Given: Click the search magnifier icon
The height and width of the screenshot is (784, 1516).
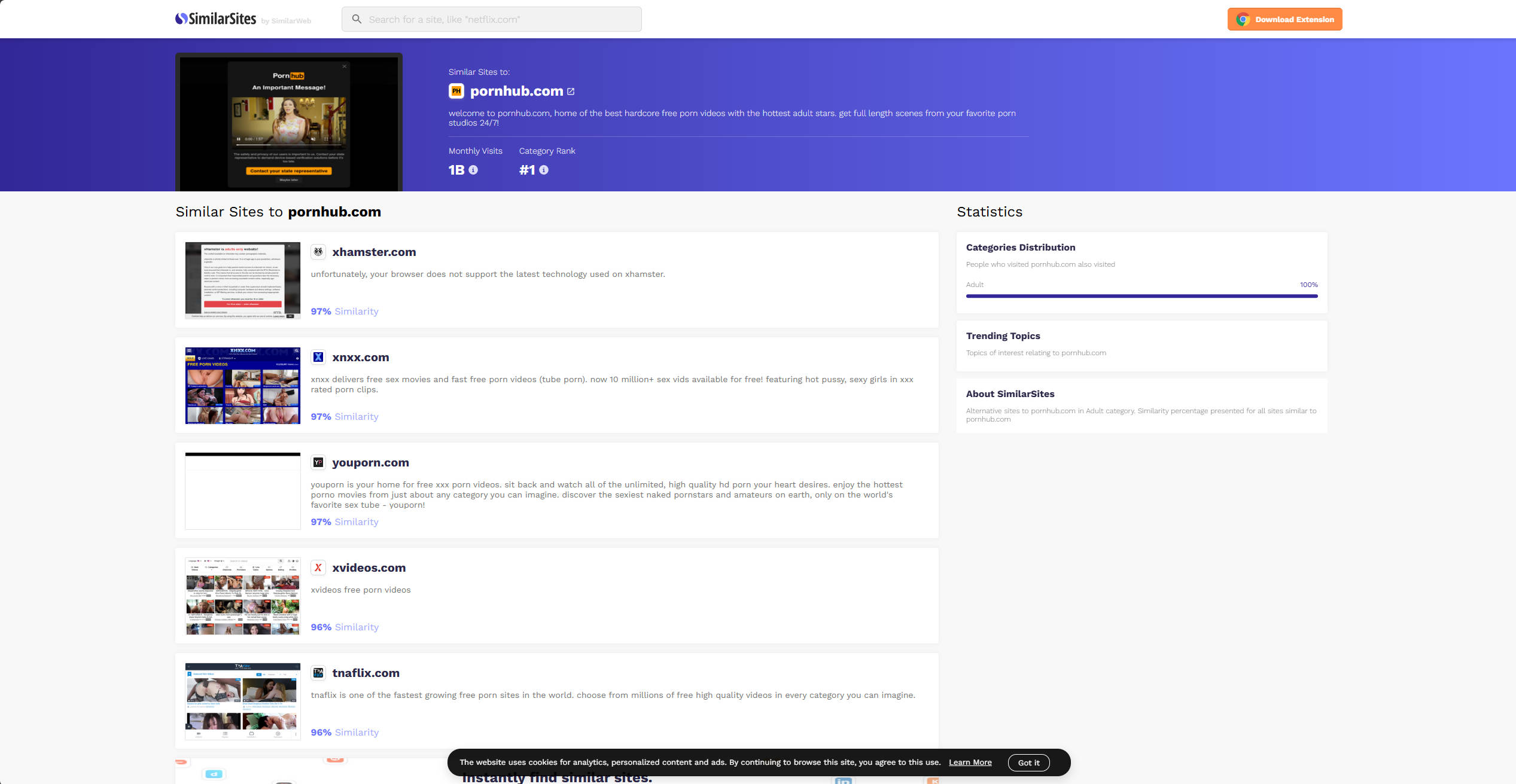Looking at the screenshot, I should 357,19.
